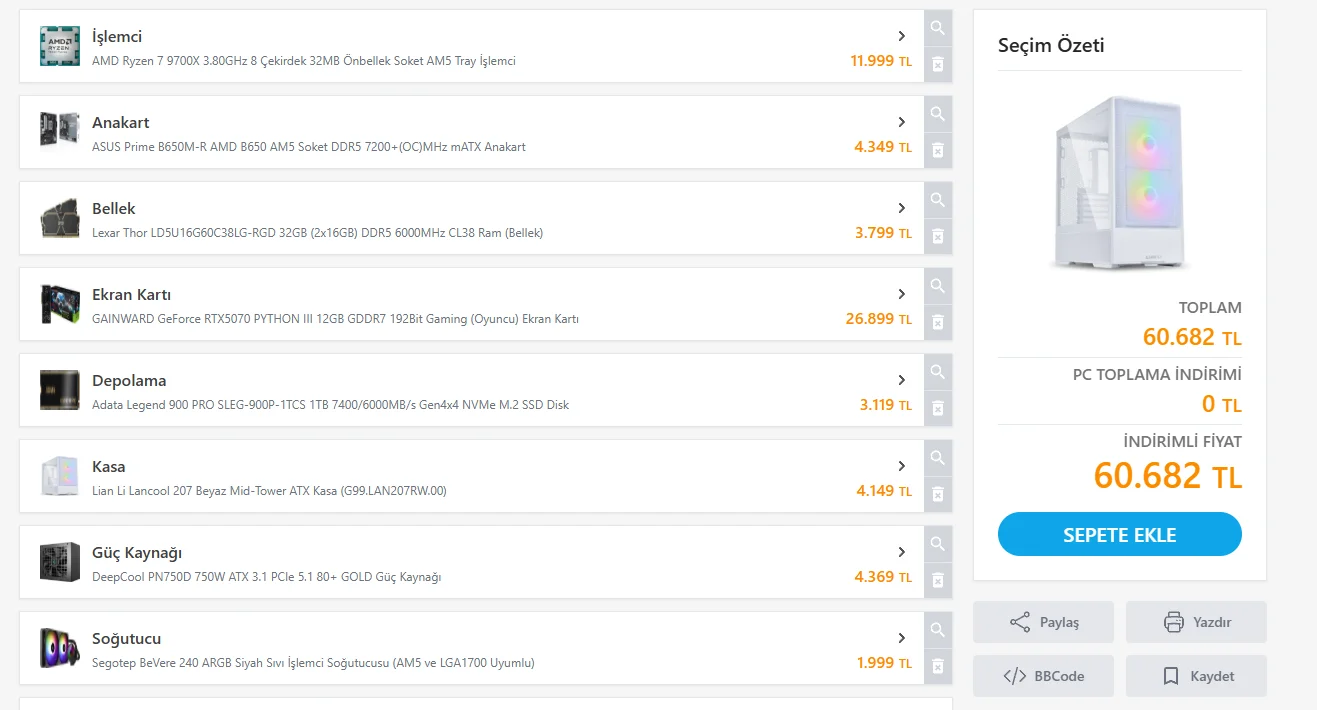1317x710 pixels.
Task: Print the build with Yazdır
Action: 1195,622
